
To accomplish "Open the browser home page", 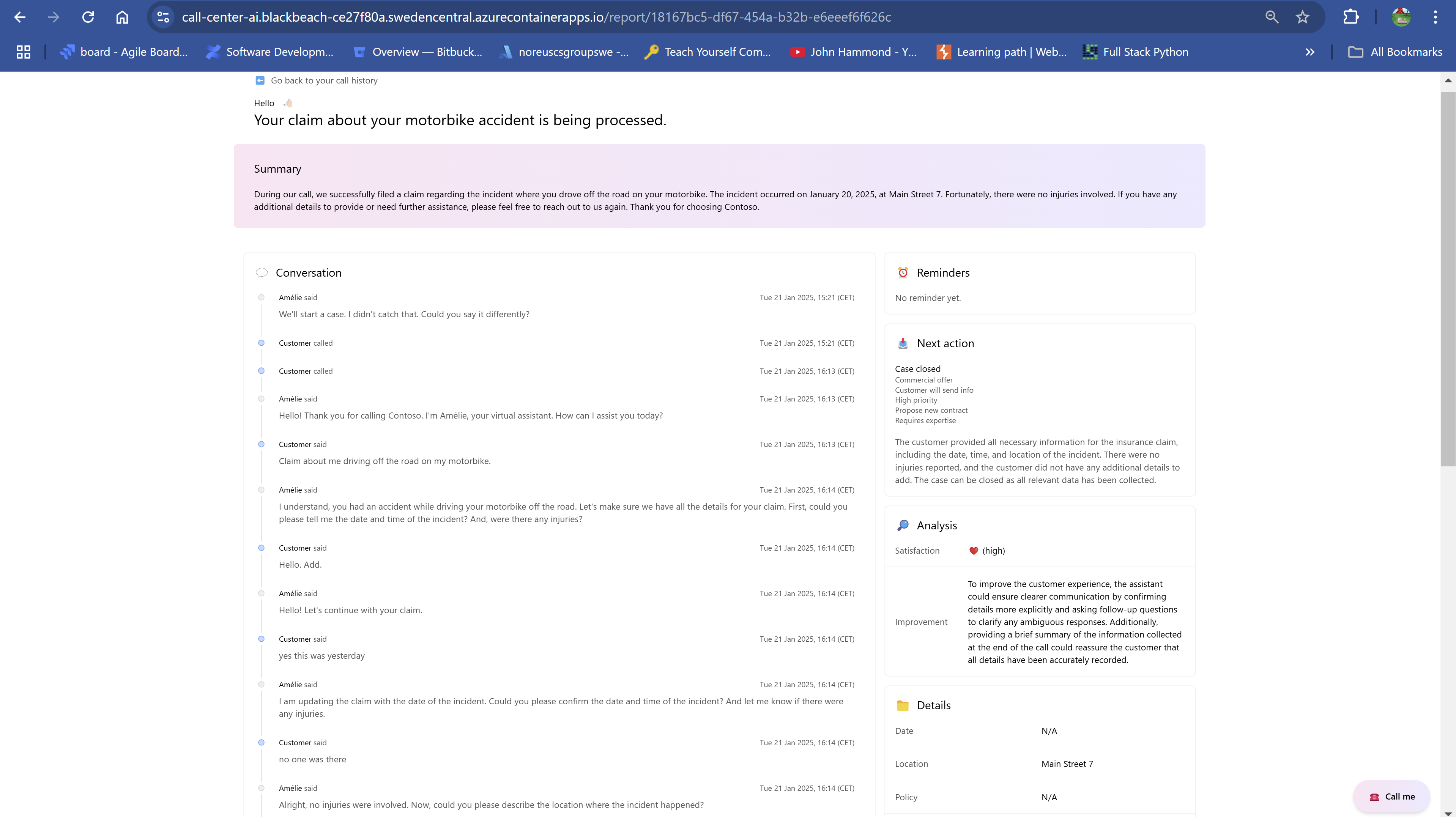I will point(122,17).
